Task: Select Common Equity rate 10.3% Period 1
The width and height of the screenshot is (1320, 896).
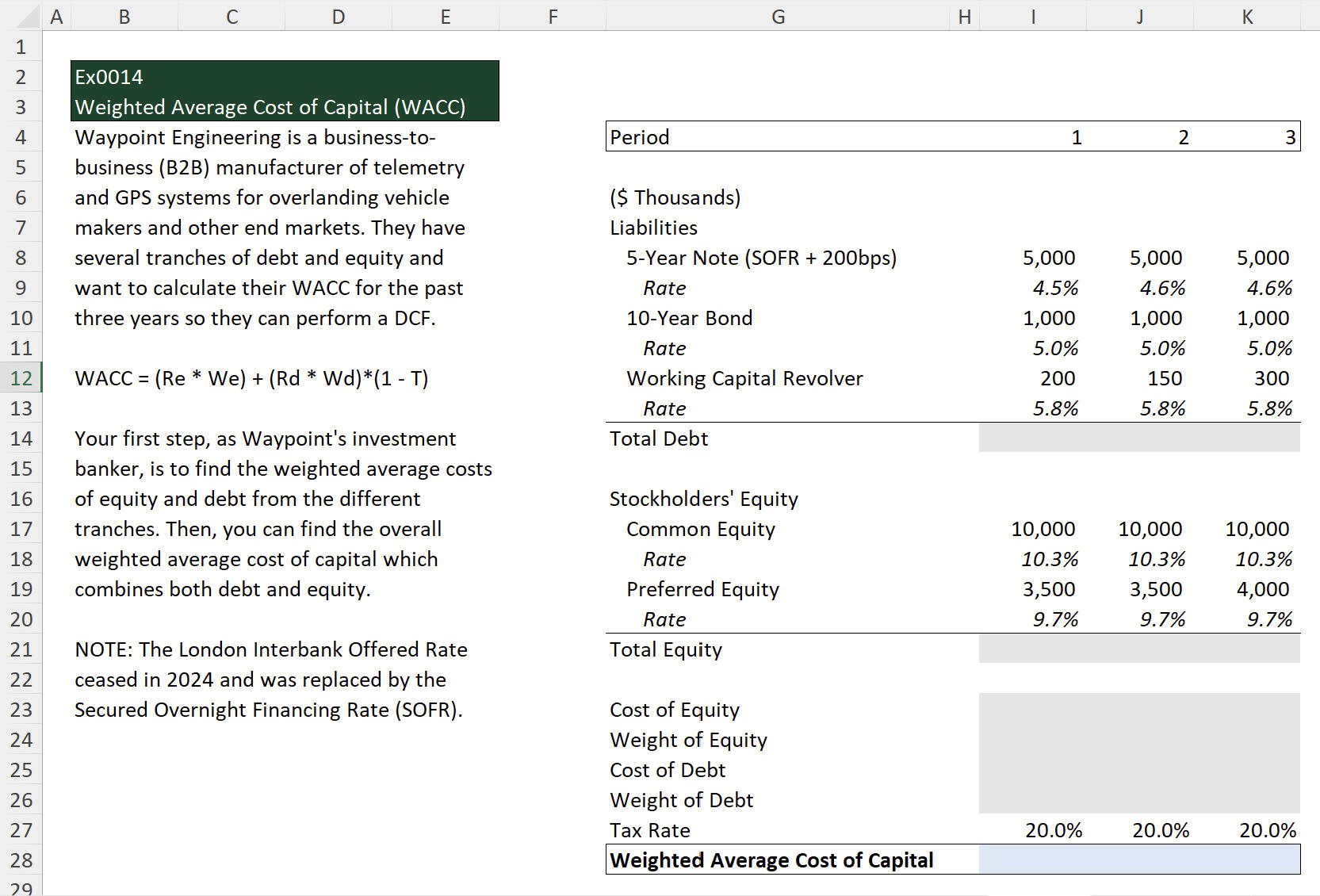Action: click(x=1049, y=559)
